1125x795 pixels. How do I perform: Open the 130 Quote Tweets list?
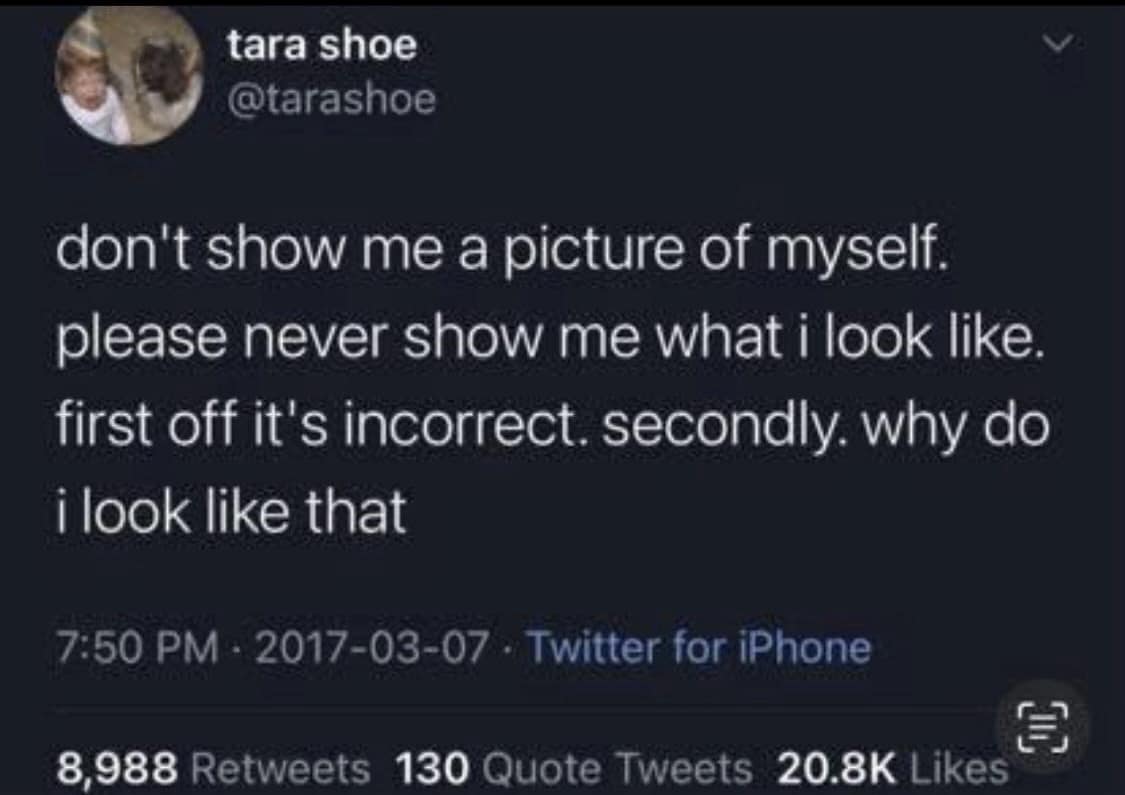[573, 767]
